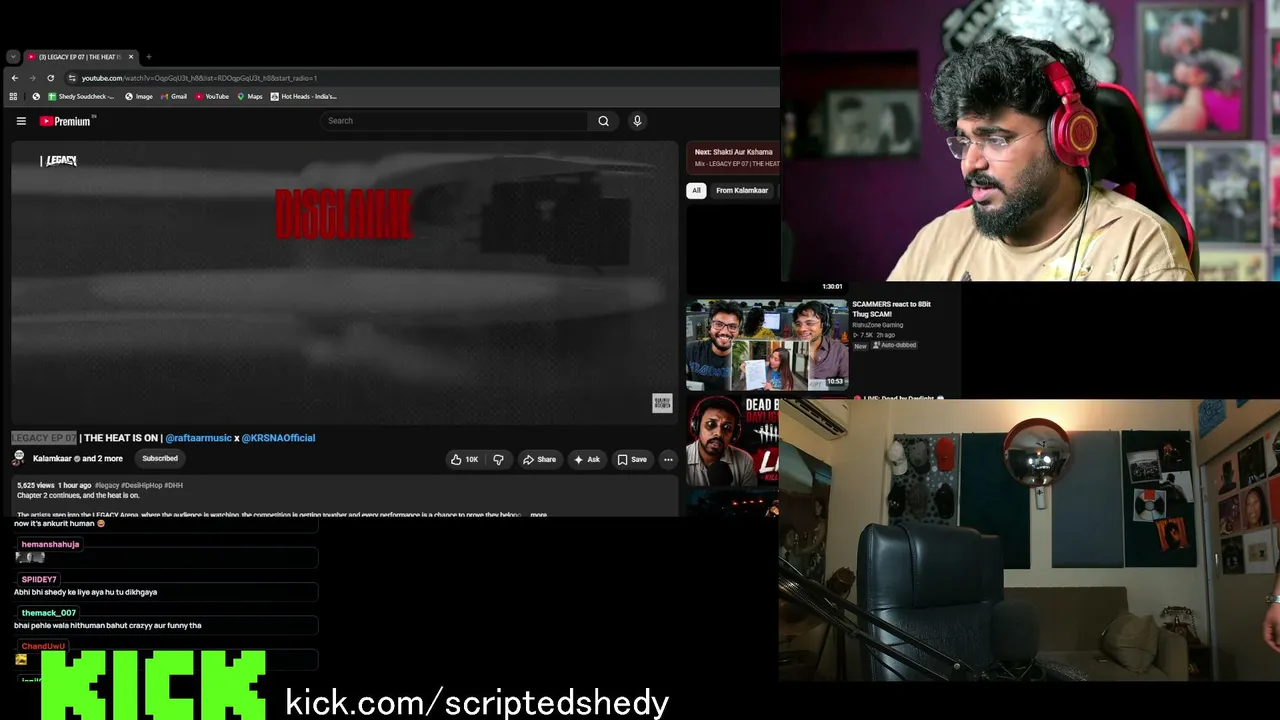Viewport: 1280px width, 720px height.
Task: Close the LEGACY EP 07 browser tab
Action: (x=129, y=57)
